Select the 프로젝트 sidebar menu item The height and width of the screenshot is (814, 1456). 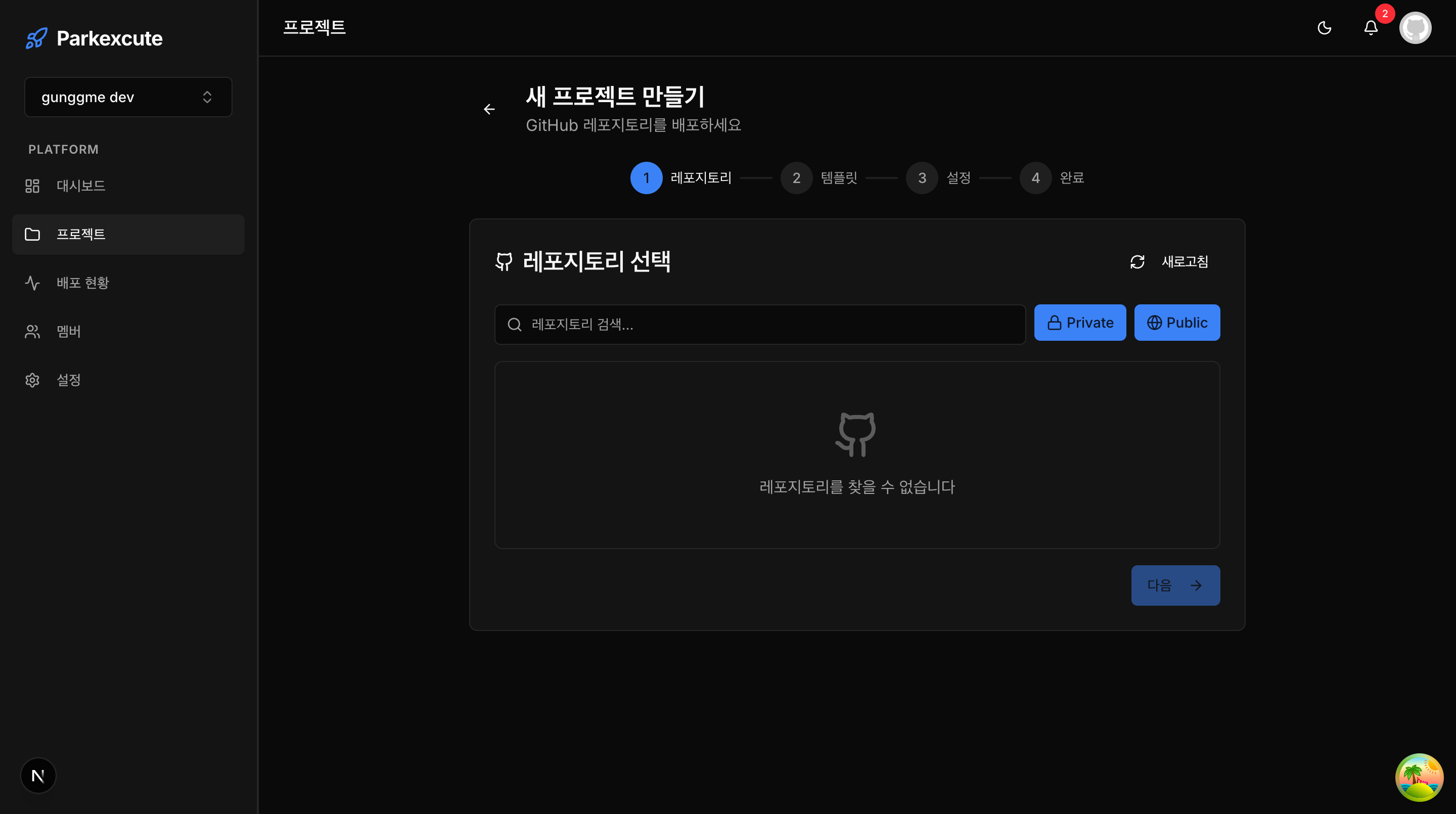coord(81,234)
